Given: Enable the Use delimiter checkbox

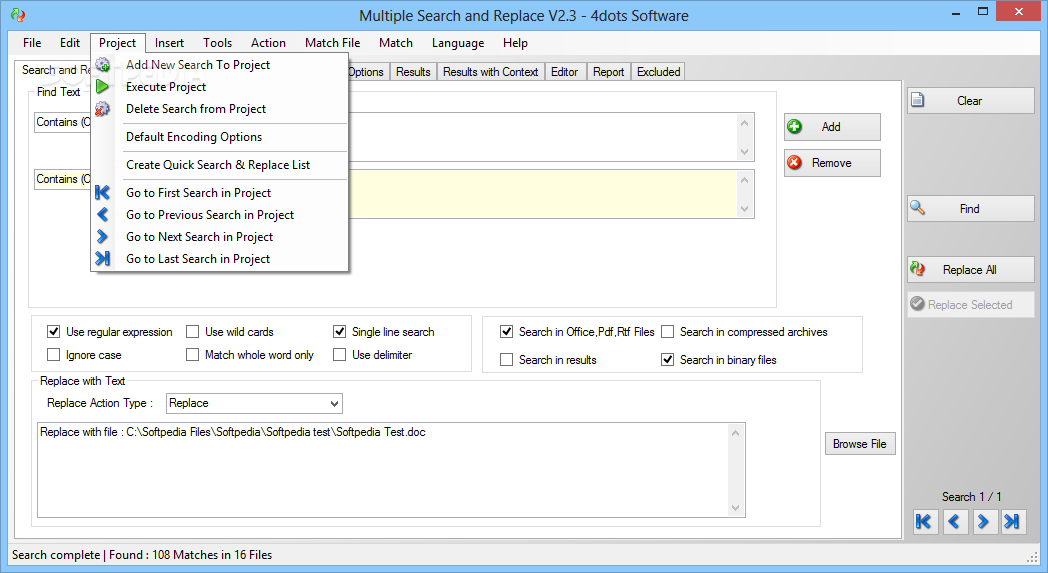Looking at the screenshot, I should pos(340,354).
